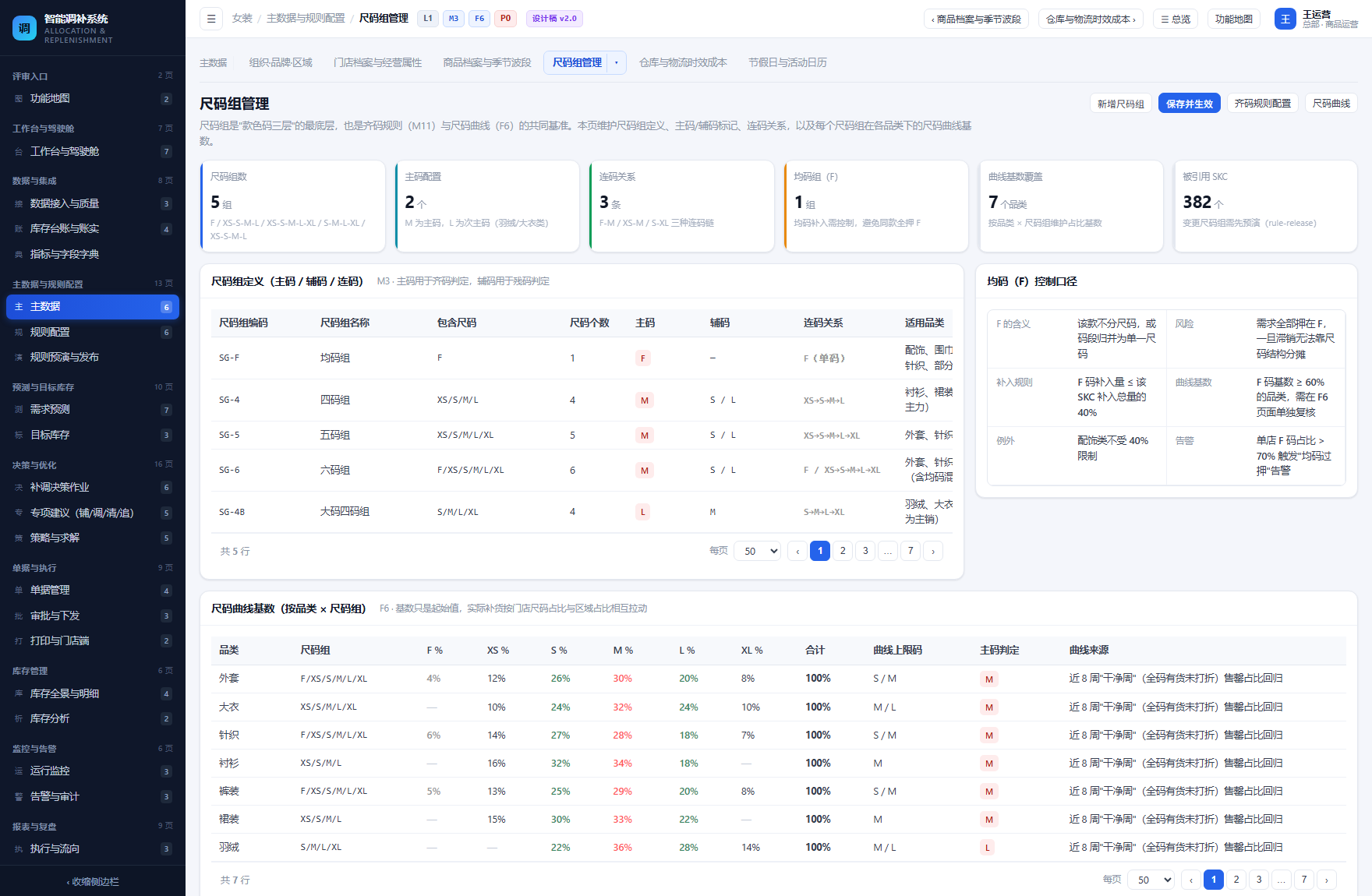
Task: Open 需求预测 sidebar item
Action: pos(93,410)
